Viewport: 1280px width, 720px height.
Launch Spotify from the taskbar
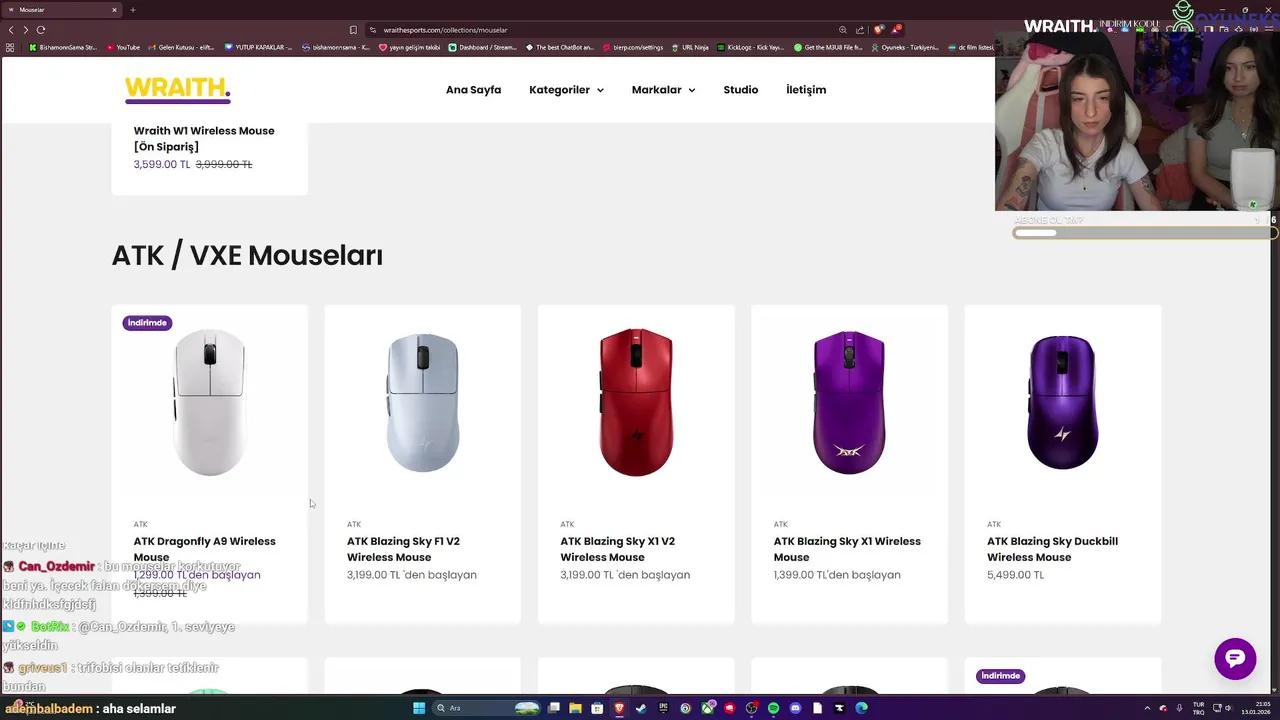pyautogui.click(x=773, y=708)
